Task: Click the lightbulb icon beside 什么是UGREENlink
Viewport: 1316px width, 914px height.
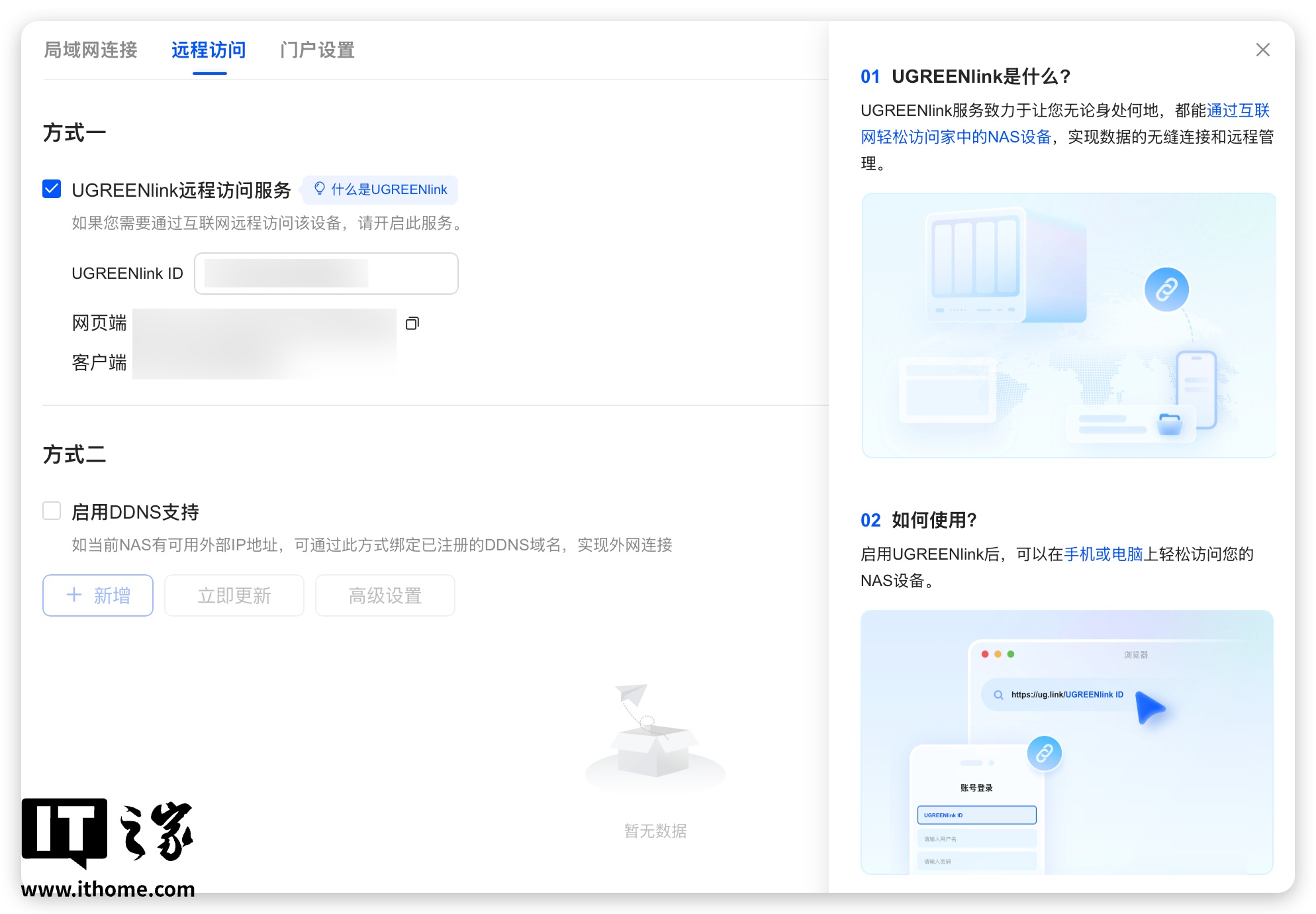Action: pyautogui.click(x=319, y=189)
